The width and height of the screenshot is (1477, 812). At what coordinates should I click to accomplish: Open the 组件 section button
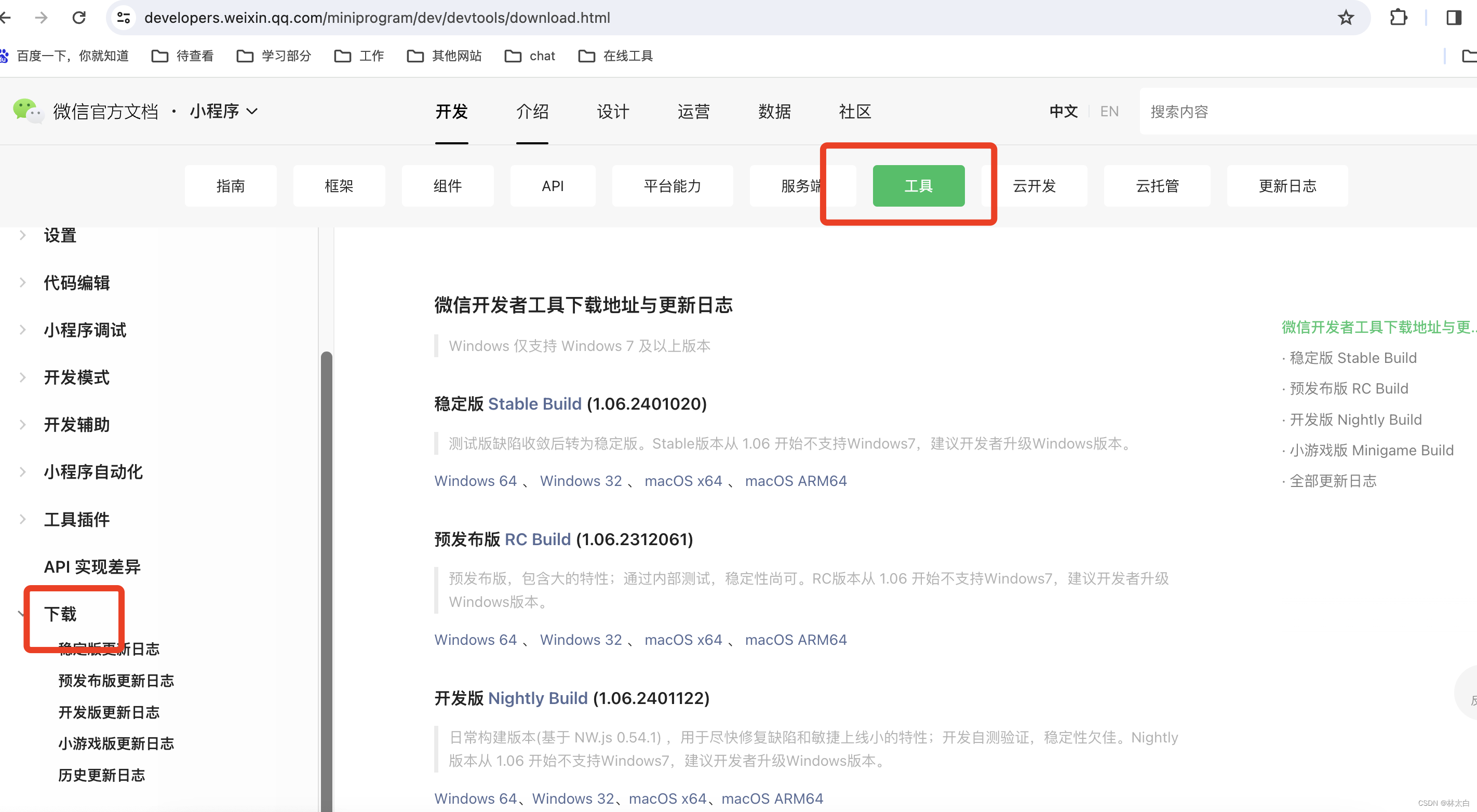(x=447, y=186)
